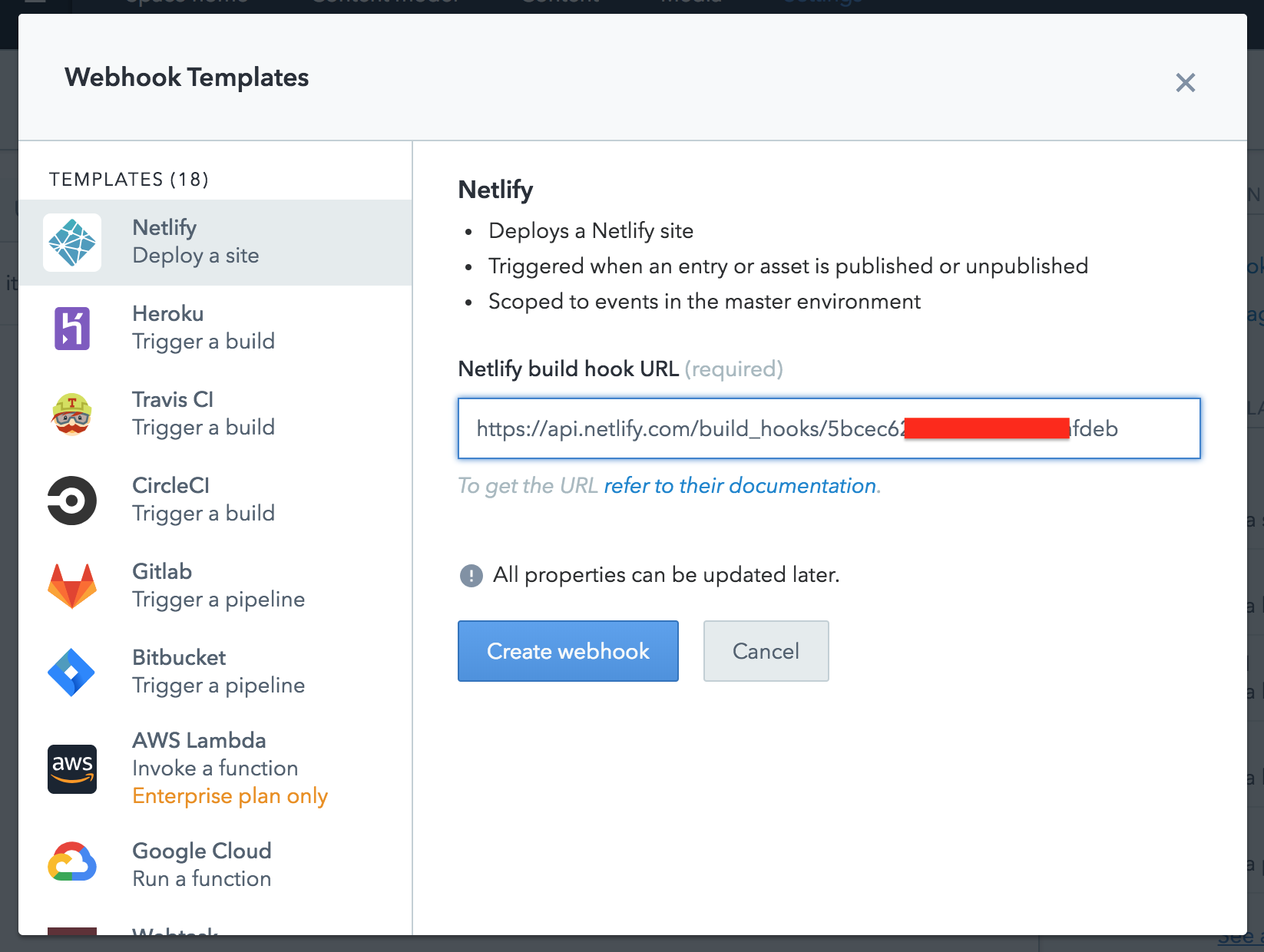Choose the Bitbucket Trigger a pipeline template
1264x952 pixels.
(218, 672)
